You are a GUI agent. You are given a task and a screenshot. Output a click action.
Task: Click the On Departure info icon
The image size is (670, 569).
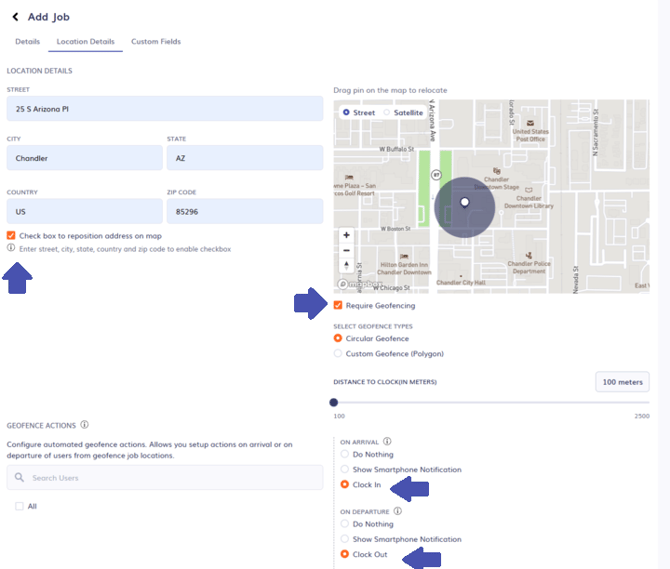pyautogui.click(x=397, y=511)
